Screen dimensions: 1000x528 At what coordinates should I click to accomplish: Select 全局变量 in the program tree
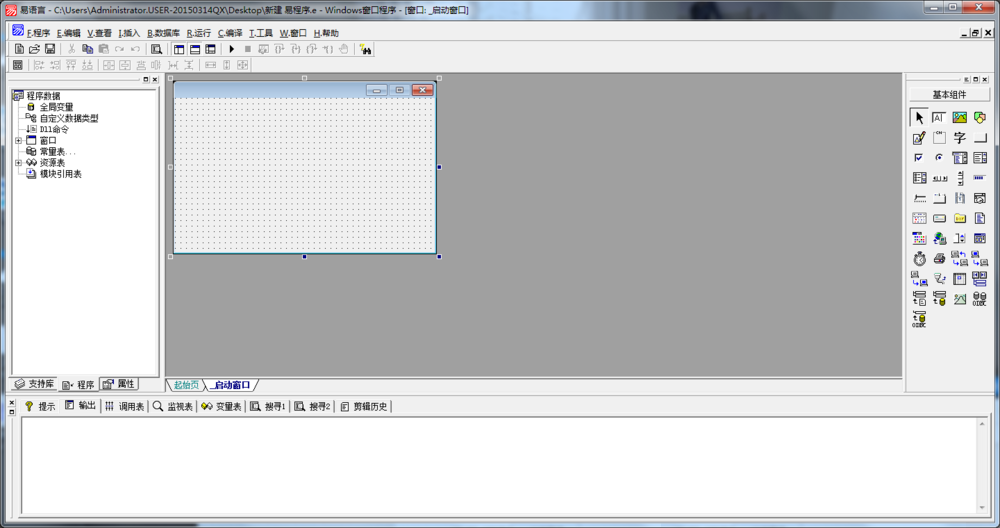[x=56, y=106]
